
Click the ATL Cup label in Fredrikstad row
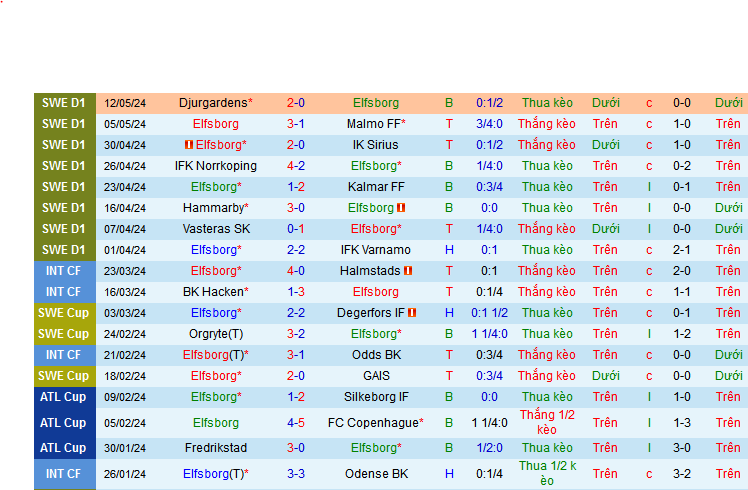tap(64, 448)
